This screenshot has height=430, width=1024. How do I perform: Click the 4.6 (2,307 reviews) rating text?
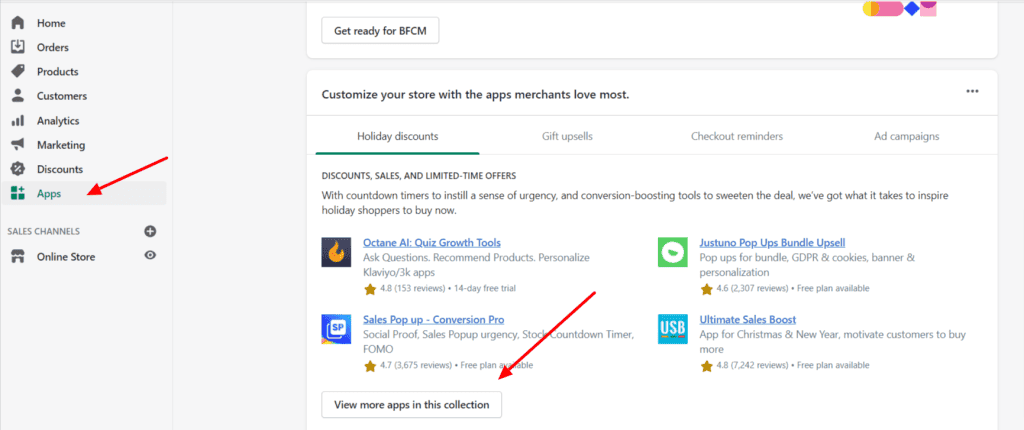(x=752, y=288)
